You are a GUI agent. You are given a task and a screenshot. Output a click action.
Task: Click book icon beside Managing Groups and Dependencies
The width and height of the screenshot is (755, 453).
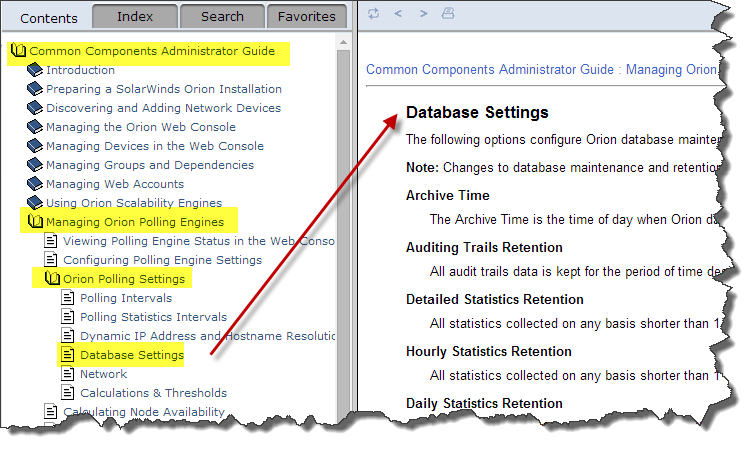[35, 165]
